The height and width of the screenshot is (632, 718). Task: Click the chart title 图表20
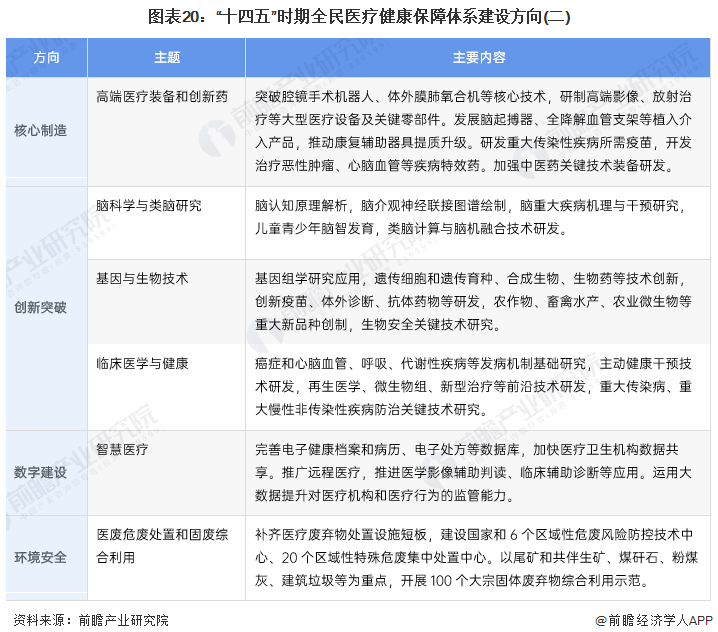click(359, 17)
